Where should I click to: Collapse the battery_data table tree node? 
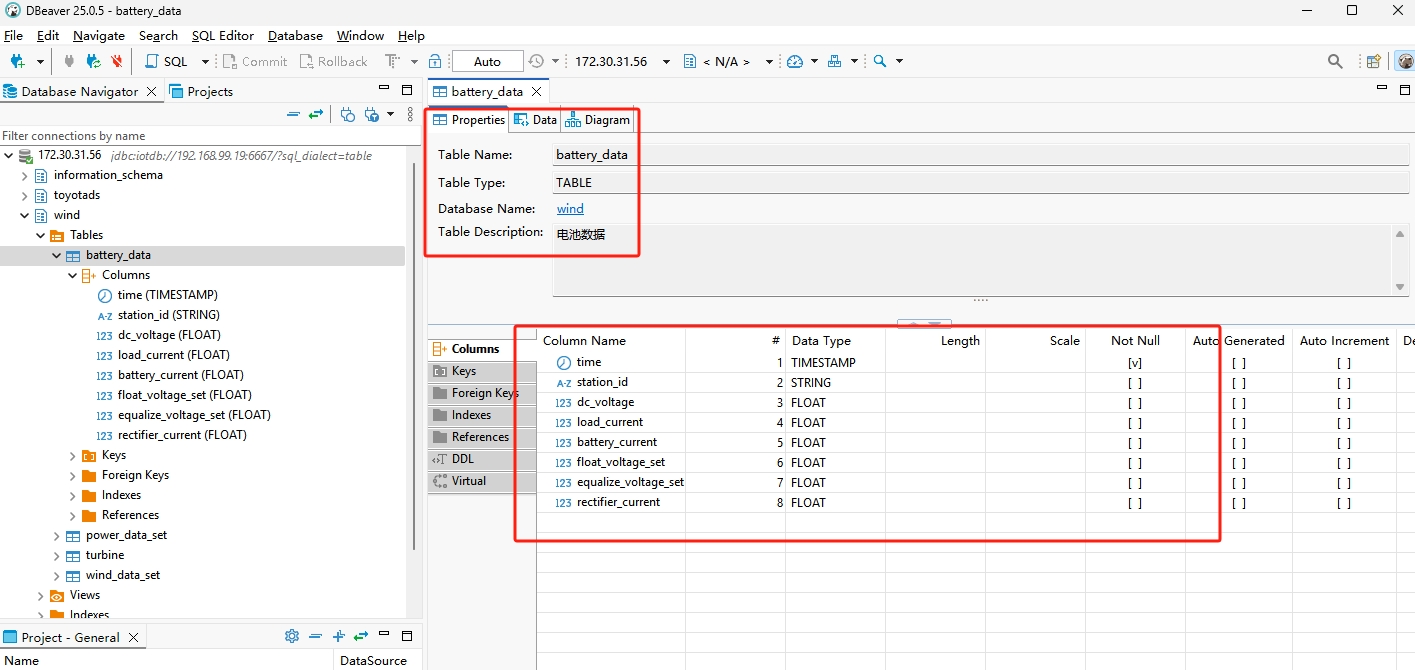click(x=57, y=255)
